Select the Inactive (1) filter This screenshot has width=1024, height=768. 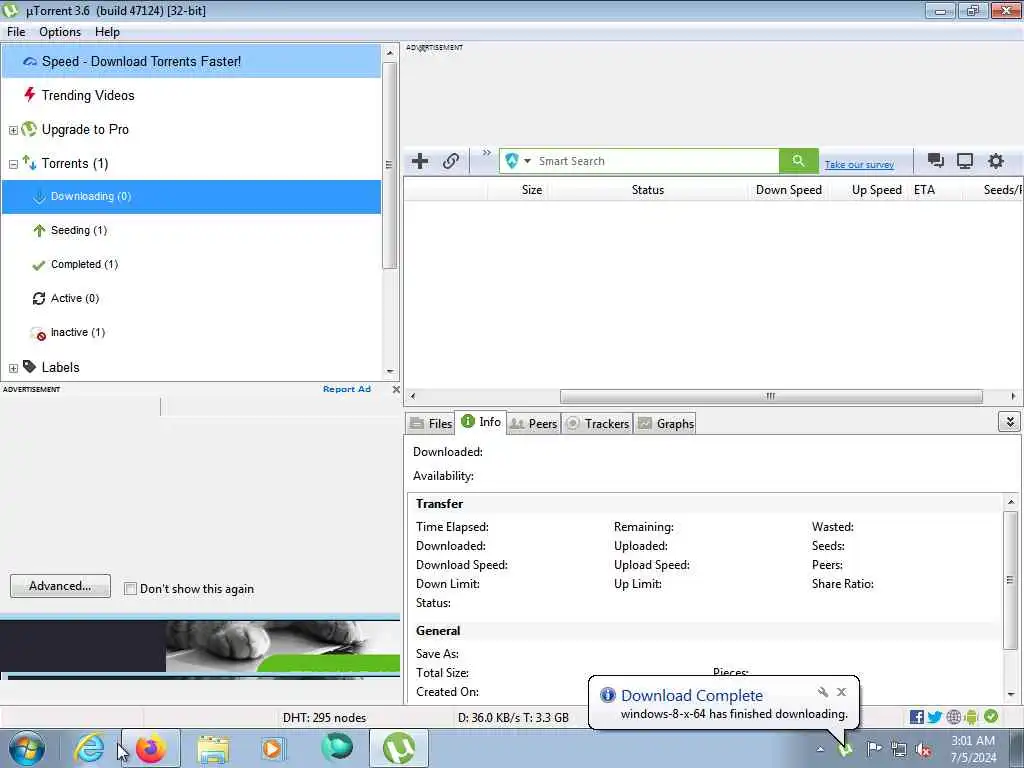191,332
